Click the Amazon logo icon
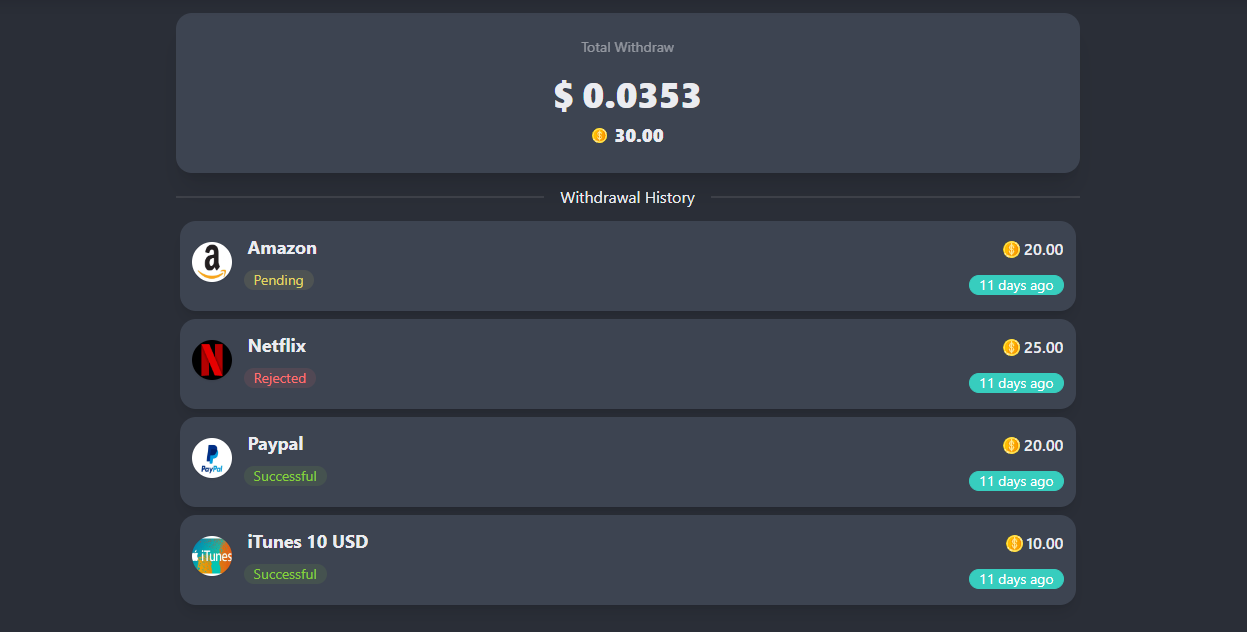 (212, 263)
